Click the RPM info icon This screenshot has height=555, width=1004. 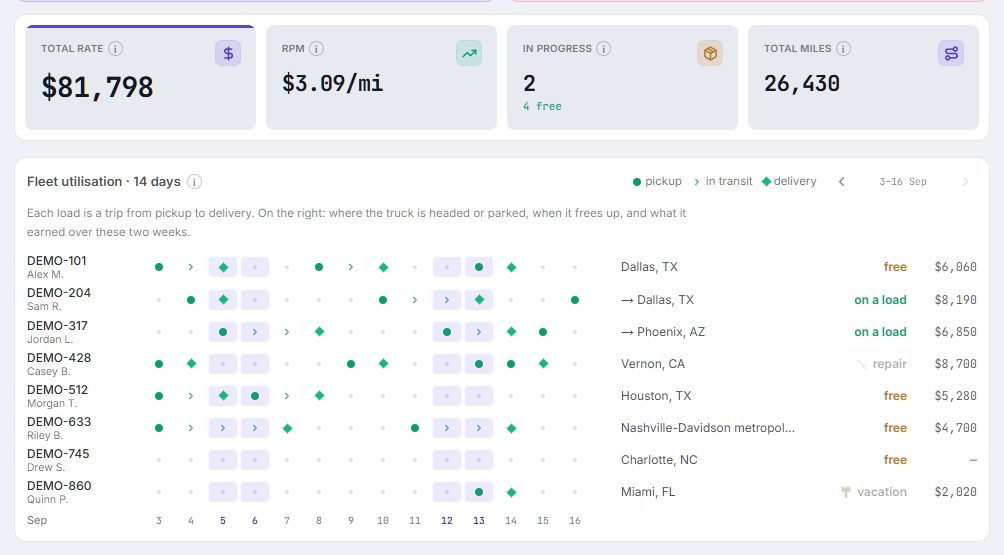[x=316, y=49]
